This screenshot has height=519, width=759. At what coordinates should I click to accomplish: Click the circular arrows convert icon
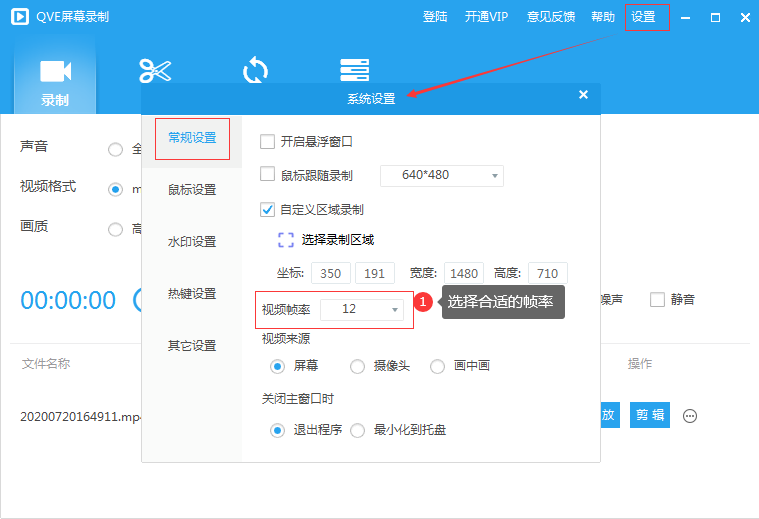[255, 70]
